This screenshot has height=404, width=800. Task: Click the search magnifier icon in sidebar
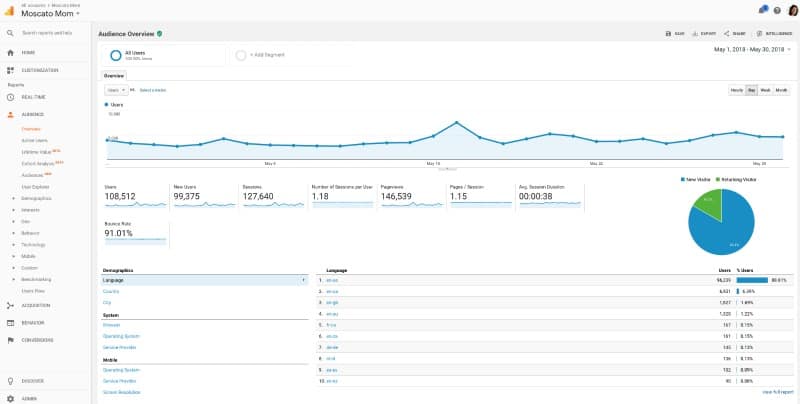coord(10,33)
